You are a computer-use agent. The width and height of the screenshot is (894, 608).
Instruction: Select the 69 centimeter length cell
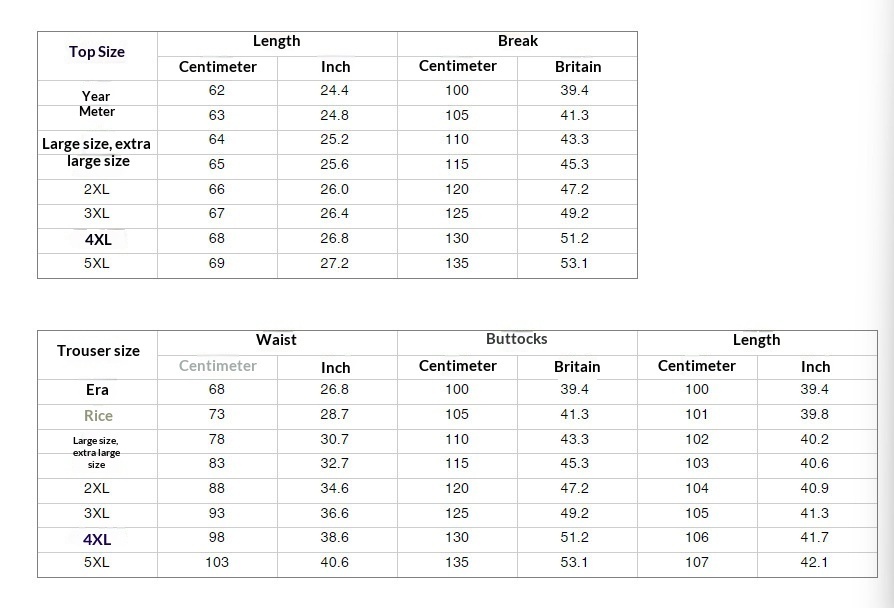217,264
